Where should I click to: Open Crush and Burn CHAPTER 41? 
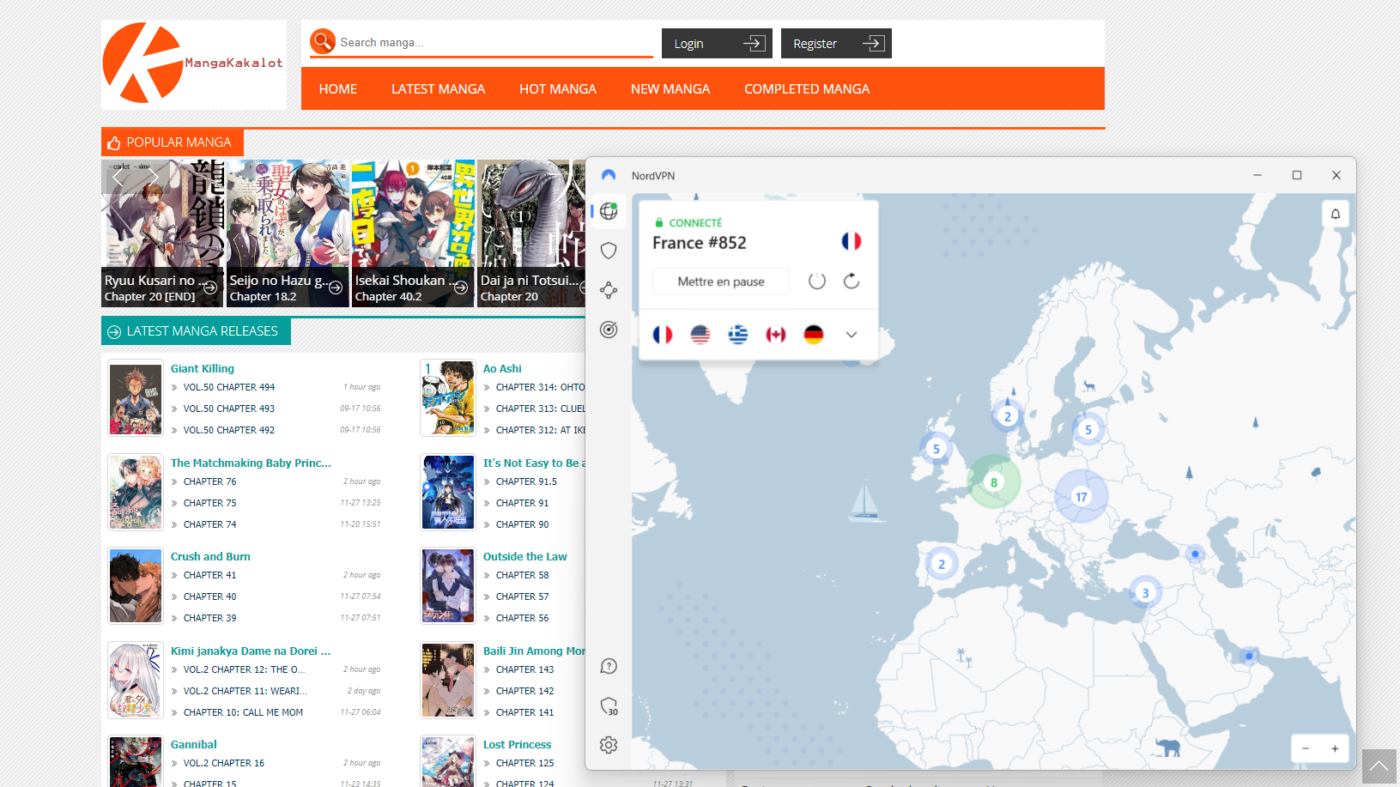(x=210, y=575)
